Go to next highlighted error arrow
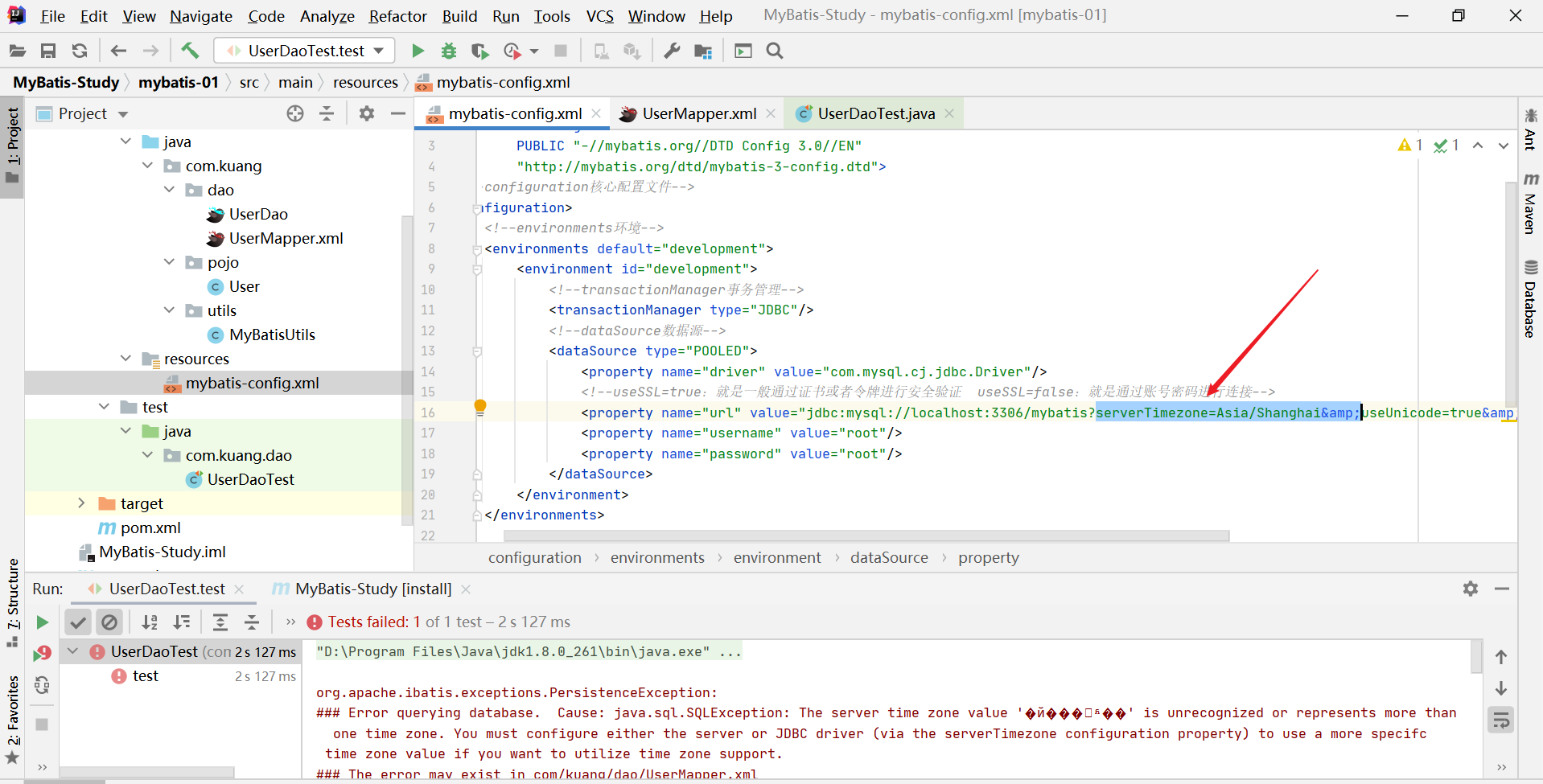Image resolution: width=1543 pixels, height=784 pixels. (x=1503, y=146)
